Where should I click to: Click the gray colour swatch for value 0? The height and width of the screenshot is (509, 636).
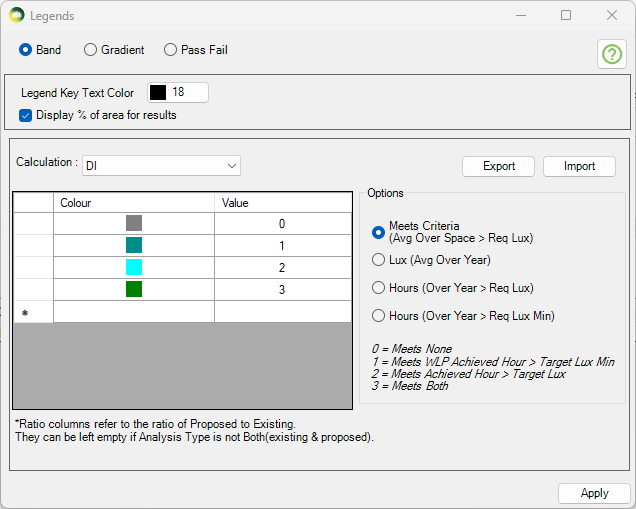[134, 224]
